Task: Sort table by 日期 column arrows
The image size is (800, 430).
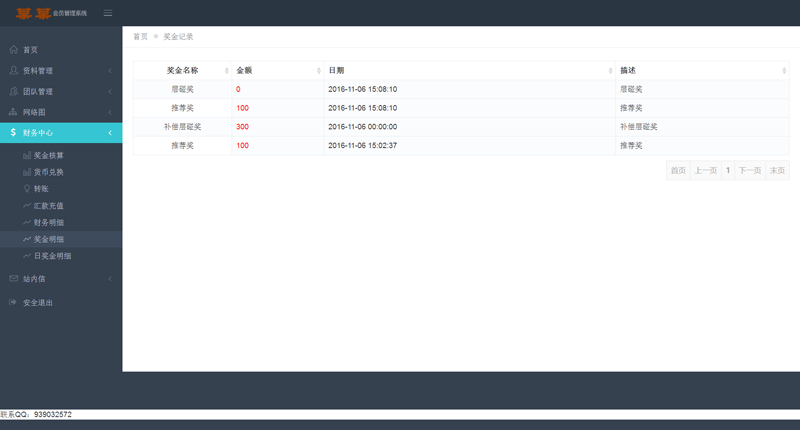Action: click(x=611, y=70)
